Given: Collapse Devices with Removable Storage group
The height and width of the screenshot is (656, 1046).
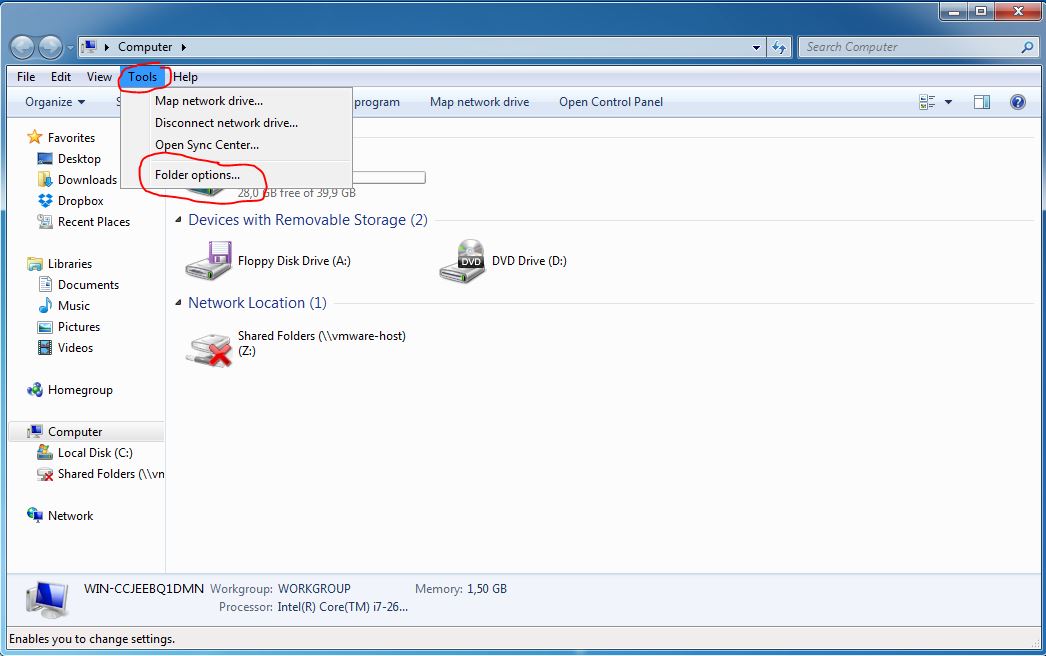Looking at the screenshot, I should coord(178,220).
